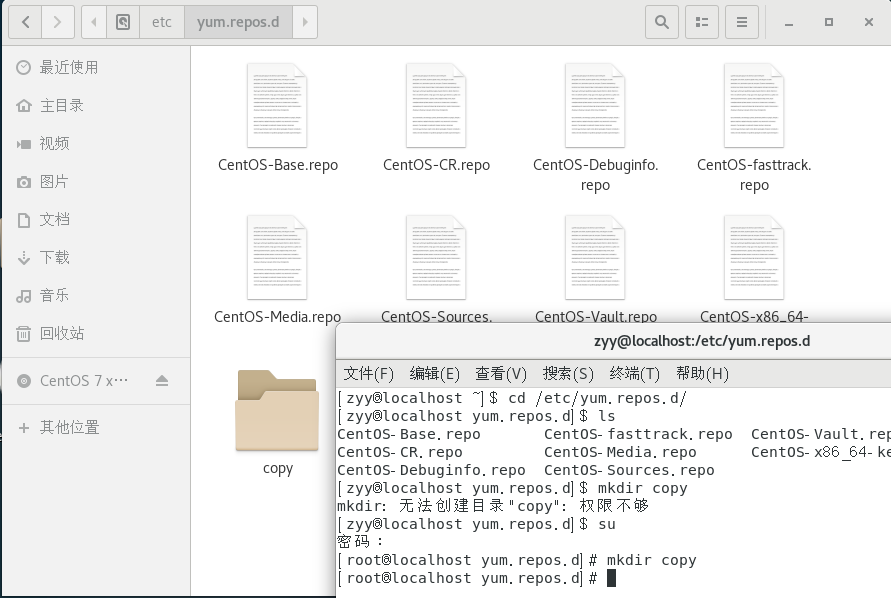Open Recent (最近使用) in sidebar

(x=95, y=68)
